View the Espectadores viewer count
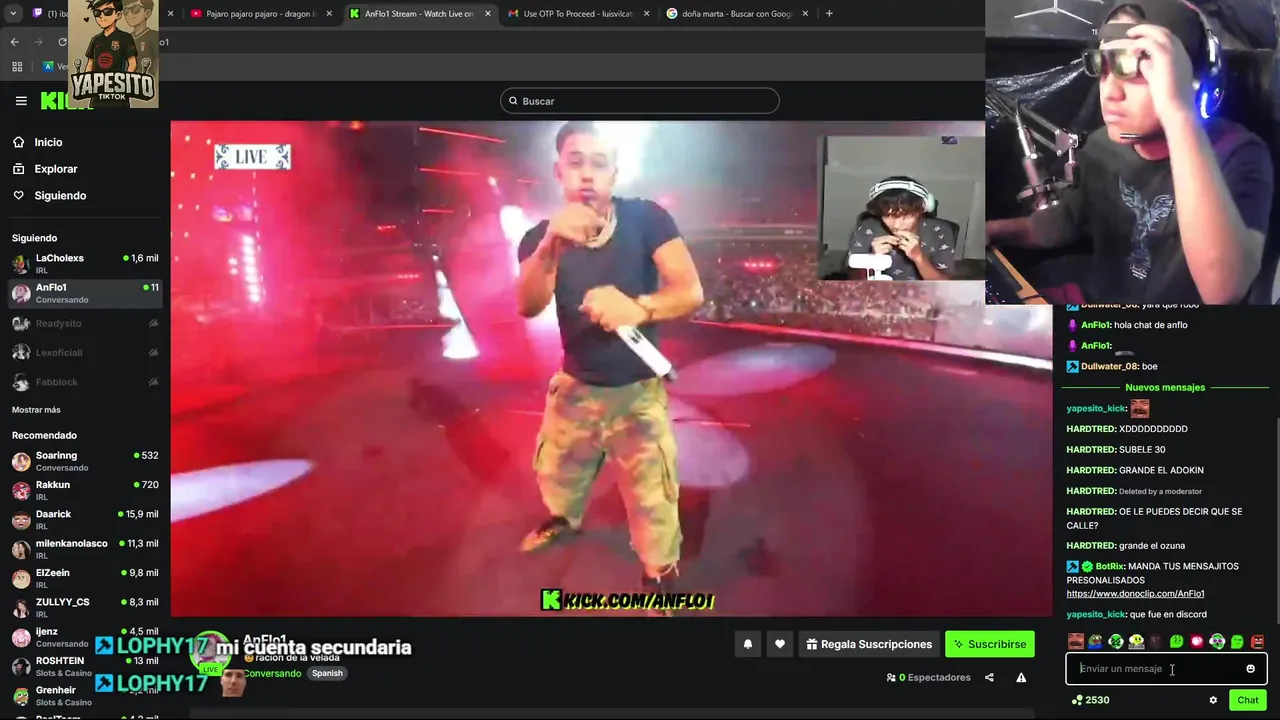The width and height of the screenshot is (1280, 720). point(928,677)
